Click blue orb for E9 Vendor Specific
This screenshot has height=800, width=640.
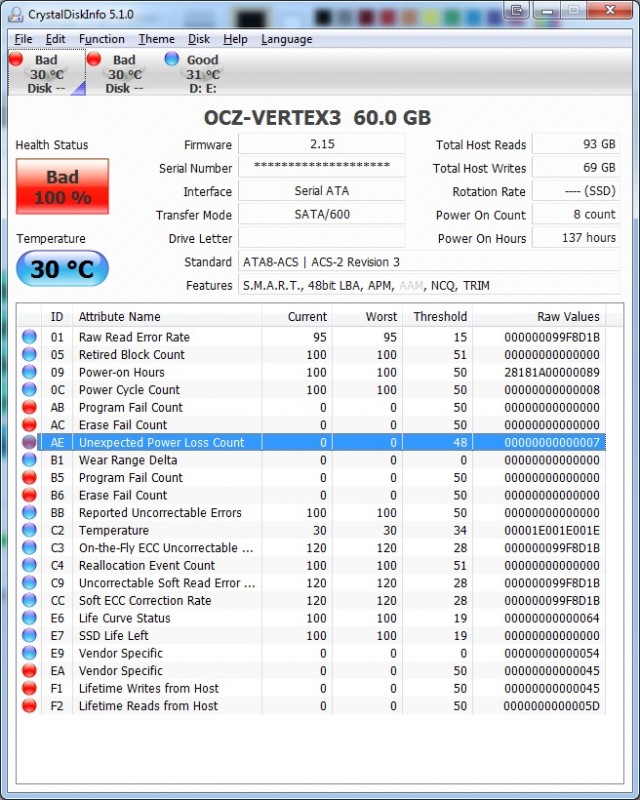click(x=30, y=653)
